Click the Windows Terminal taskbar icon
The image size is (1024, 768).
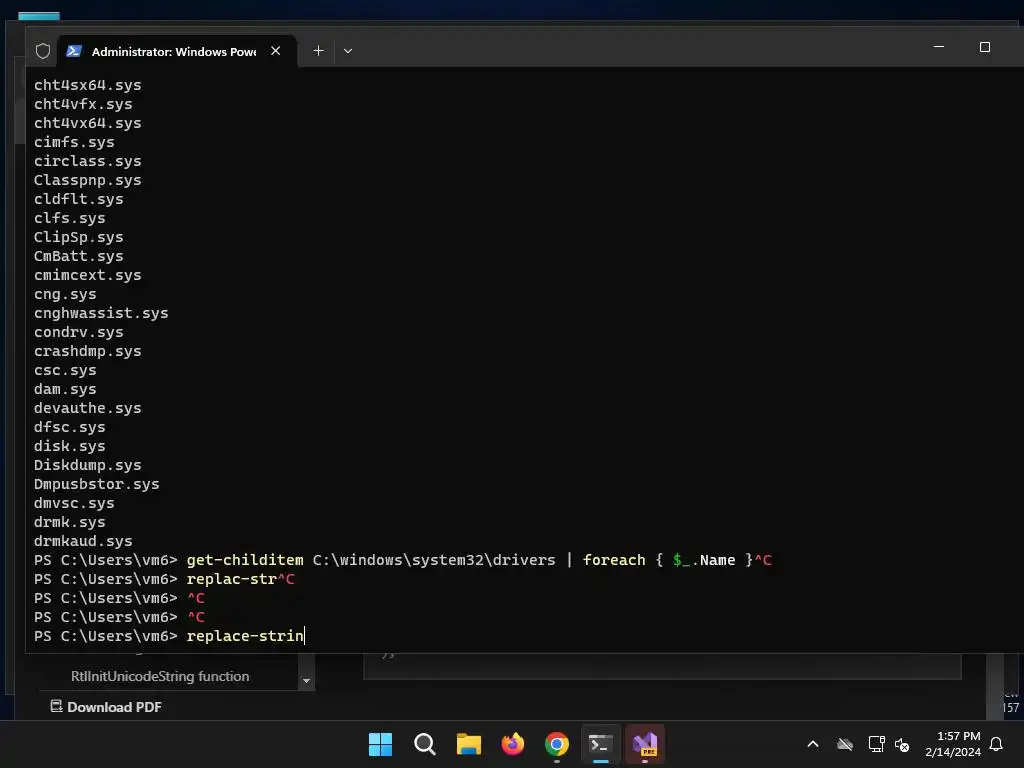coord(600,744)
